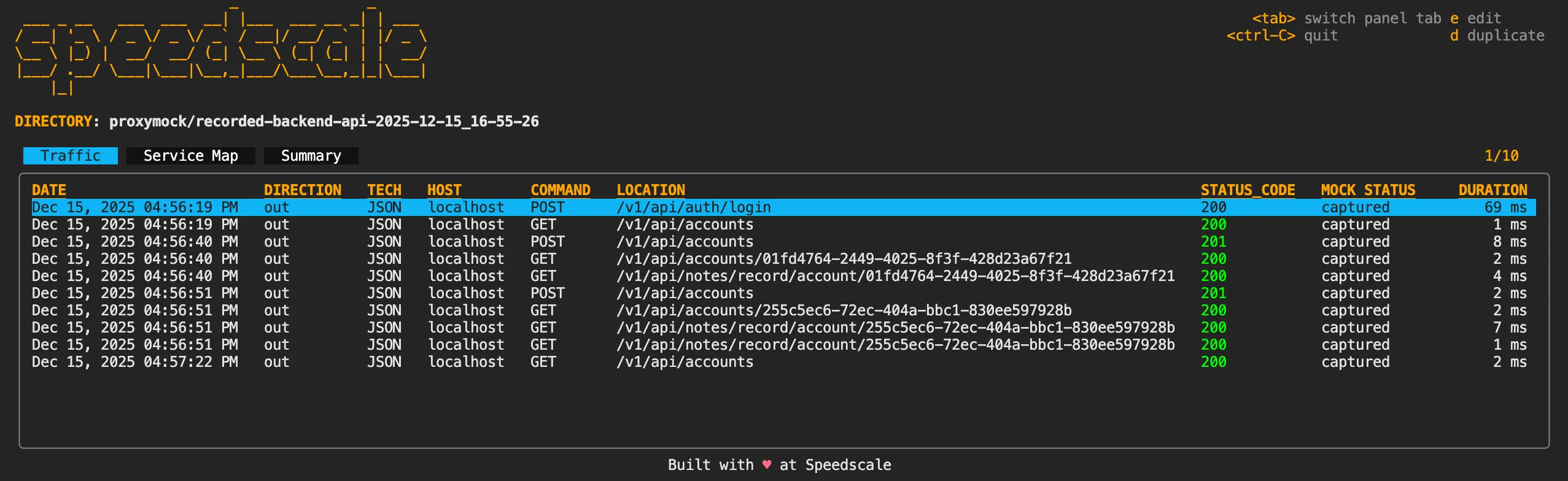This screenshot has height=481, width=1568.
Task: Click the DATE column header
Action: [x=49, y=190]
